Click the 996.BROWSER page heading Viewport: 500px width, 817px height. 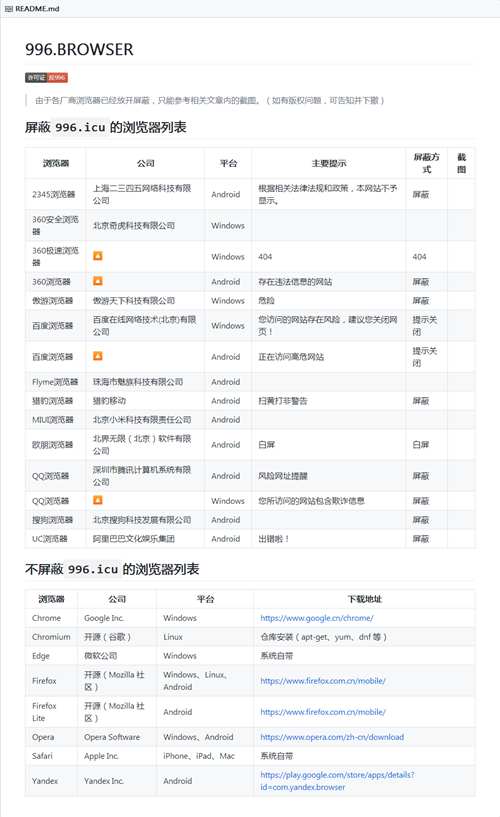tap(79, 49)
